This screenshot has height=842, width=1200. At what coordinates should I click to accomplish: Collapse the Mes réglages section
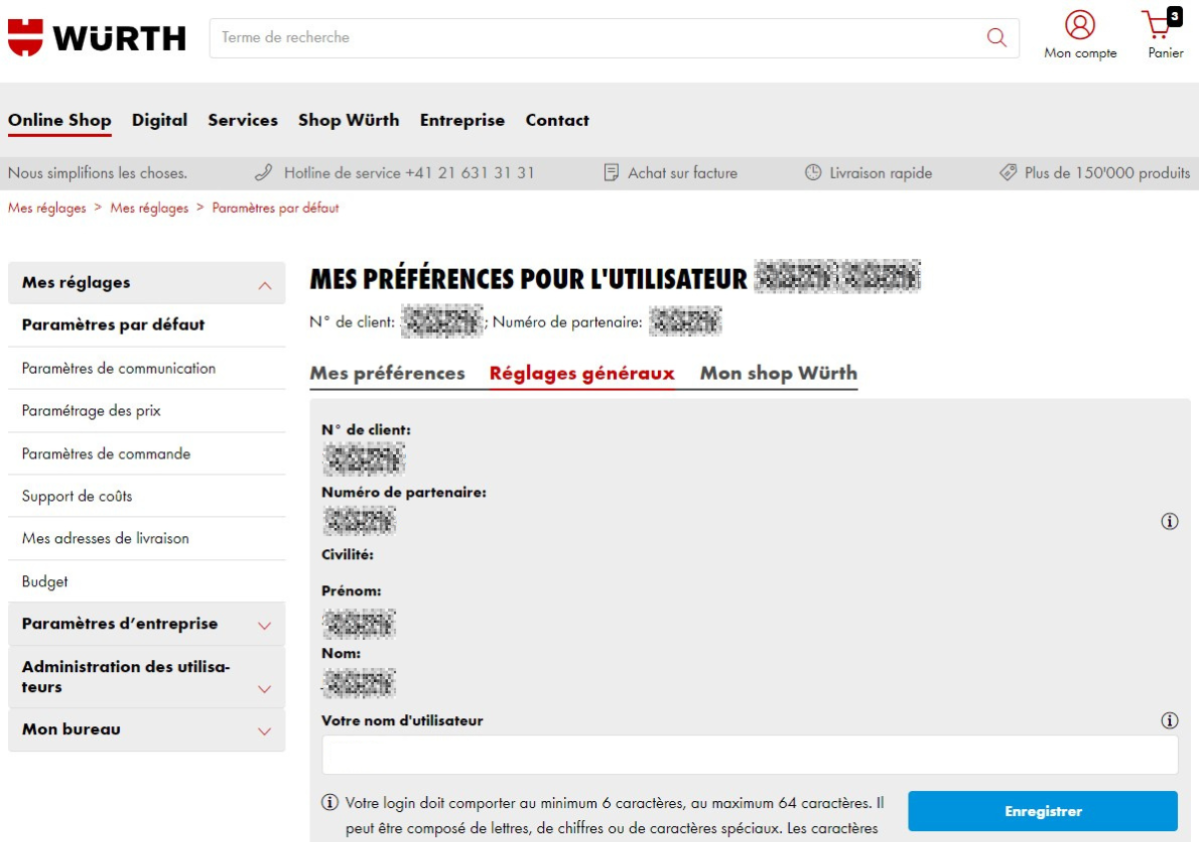(264, 285)
